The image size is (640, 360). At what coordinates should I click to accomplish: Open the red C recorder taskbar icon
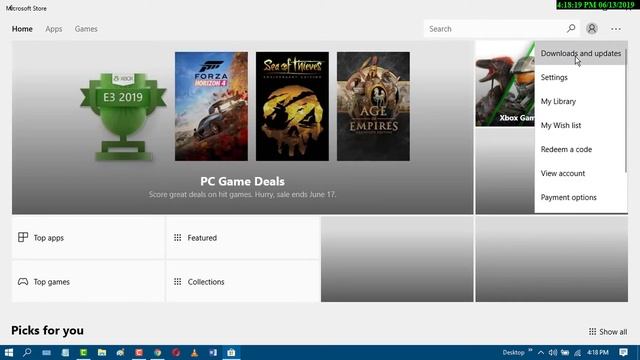(x=139, y=353)
